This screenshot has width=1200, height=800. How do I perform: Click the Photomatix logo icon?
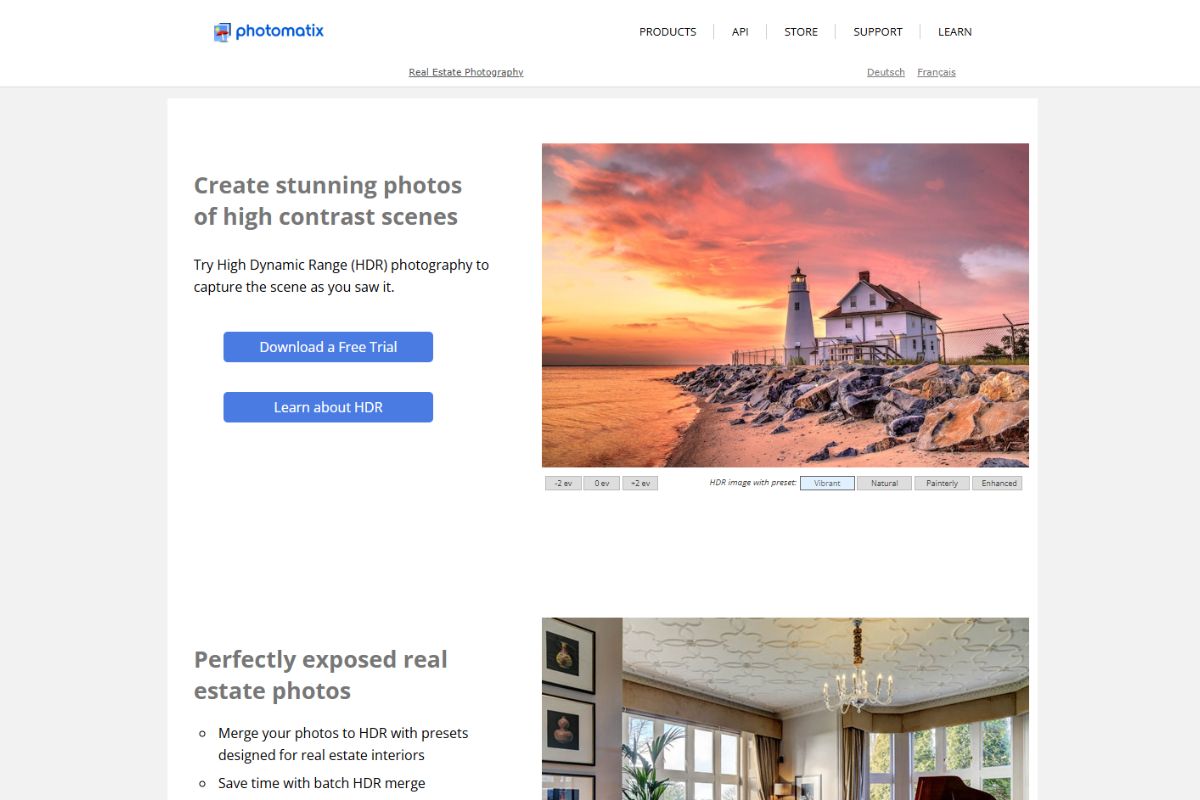[x=222, y=32]
